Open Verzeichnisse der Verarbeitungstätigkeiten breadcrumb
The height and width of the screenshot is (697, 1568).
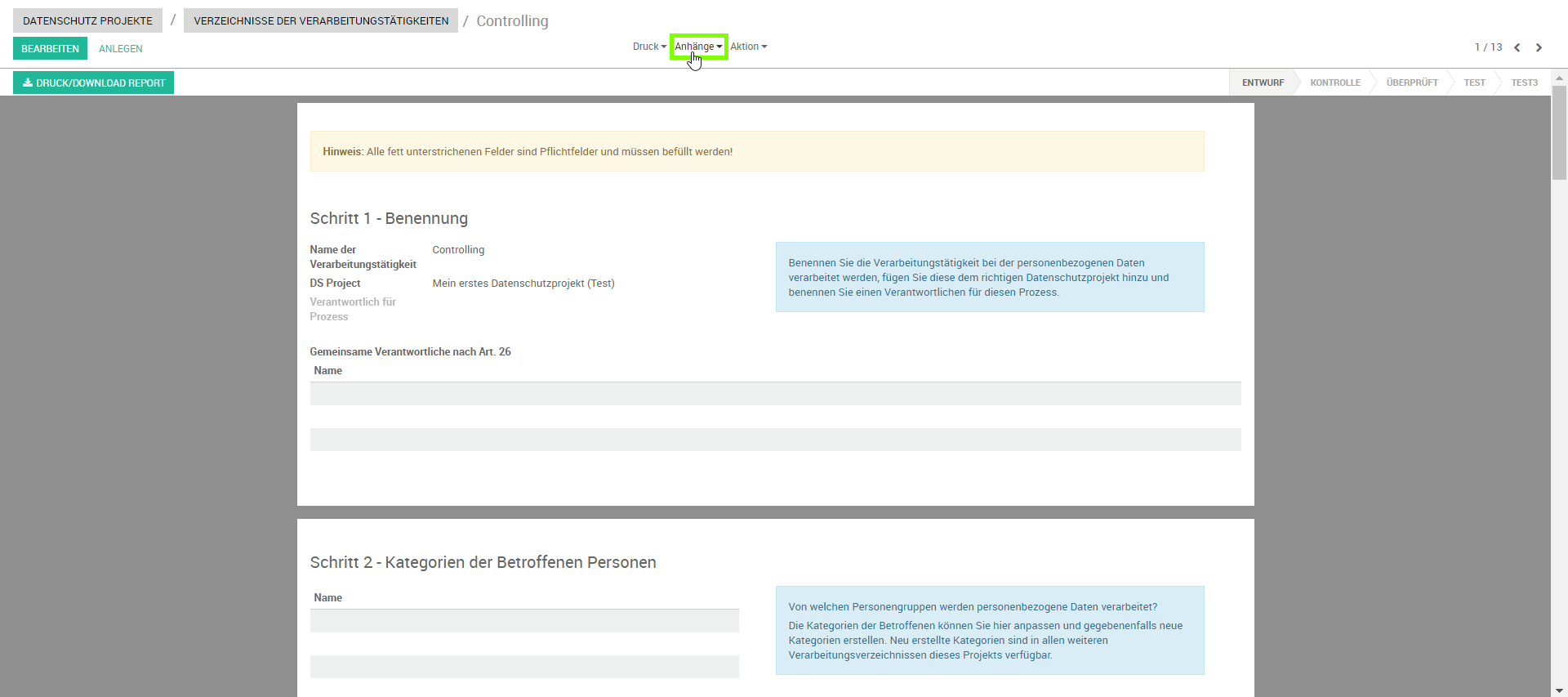pyautogui.click(x=321, y=20)
